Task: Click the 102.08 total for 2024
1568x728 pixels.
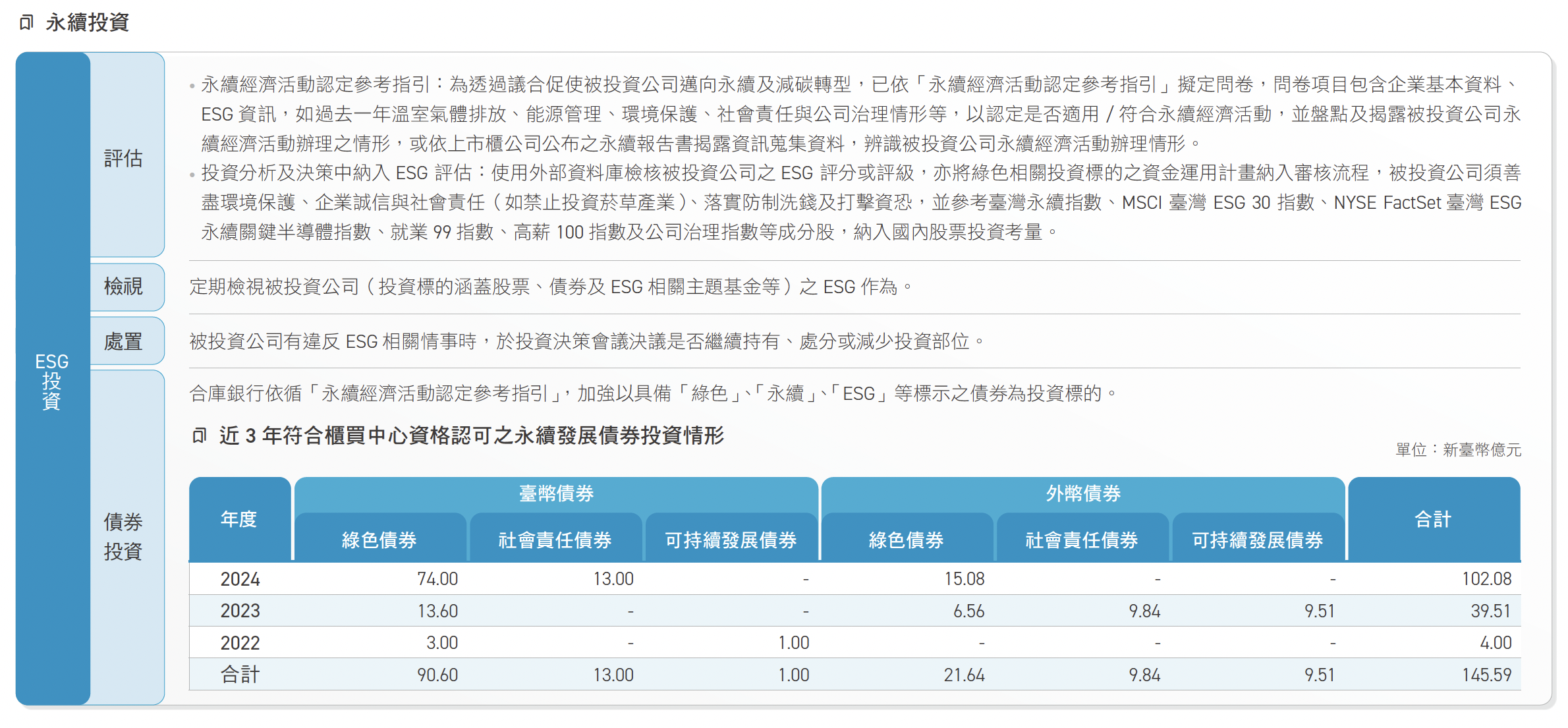Action: tap(1487, 579)
